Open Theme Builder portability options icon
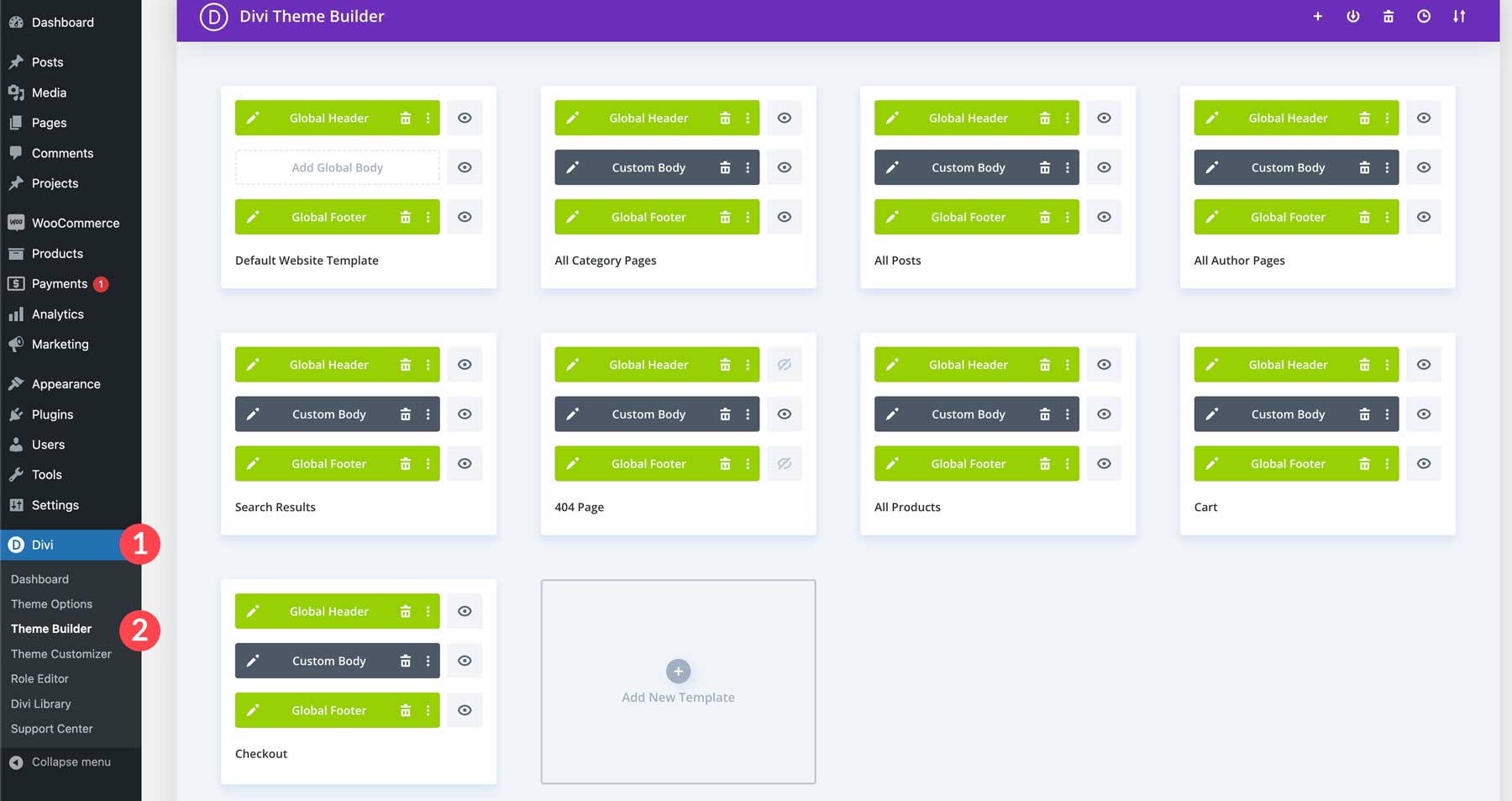Viewport: 1512px width, 801px height. click(1352, 16)
